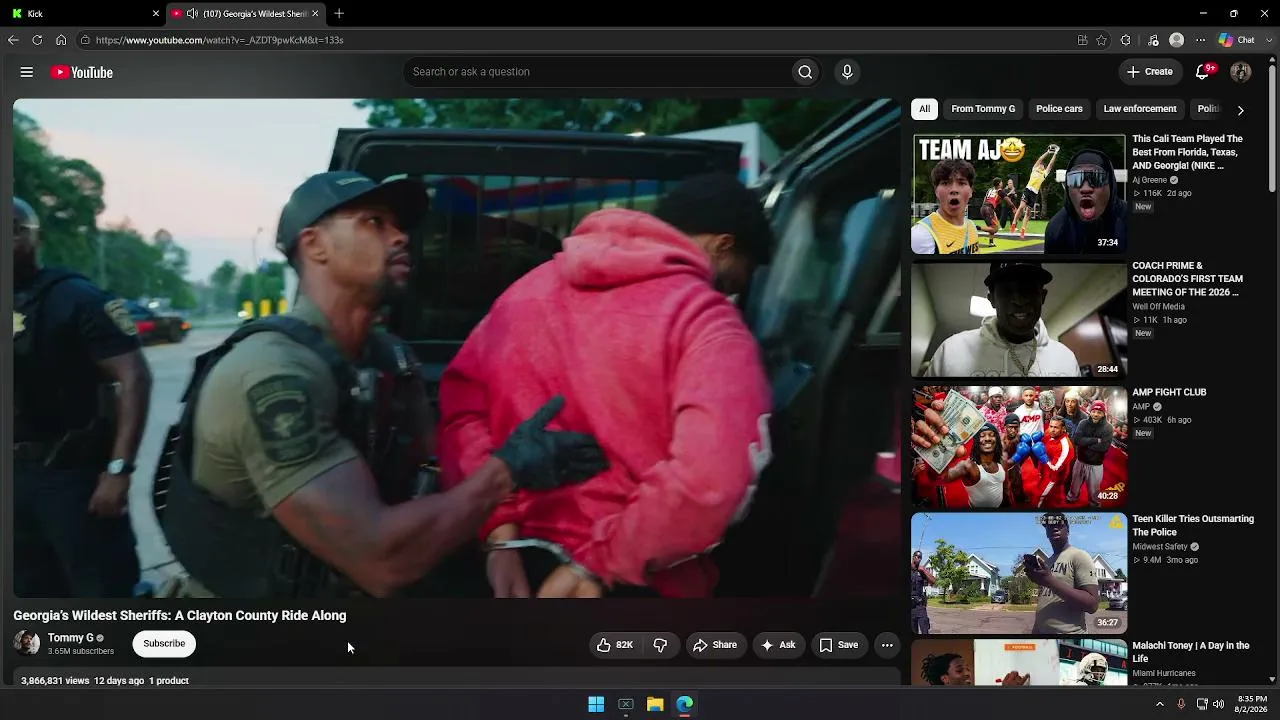Open the Windows Start menu

pos(596,704)
